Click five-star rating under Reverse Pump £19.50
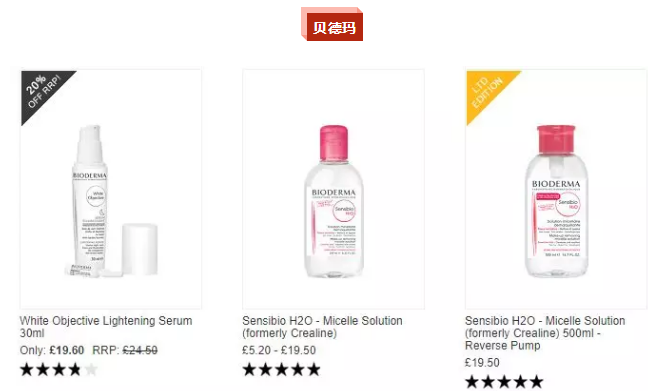 (x=504, y=382)
